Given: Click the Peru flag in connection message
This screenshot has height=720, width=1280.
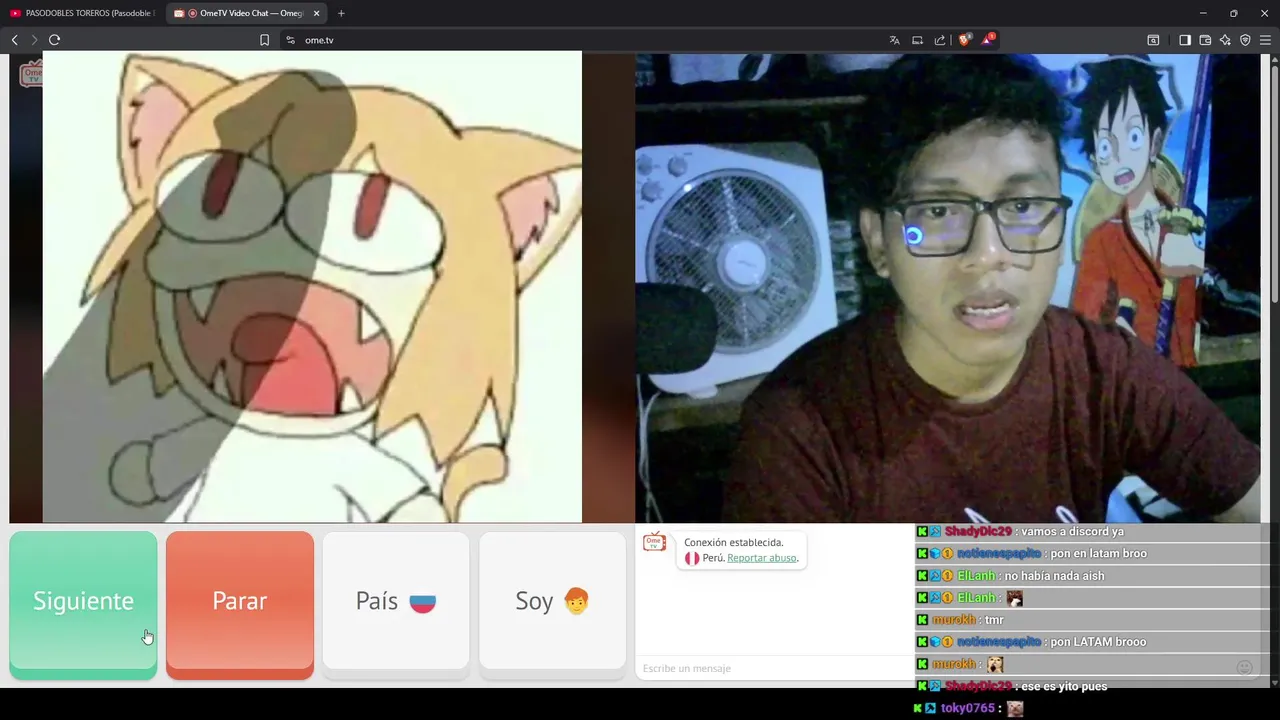Looking at the screenshot, I should coord(692,558).
